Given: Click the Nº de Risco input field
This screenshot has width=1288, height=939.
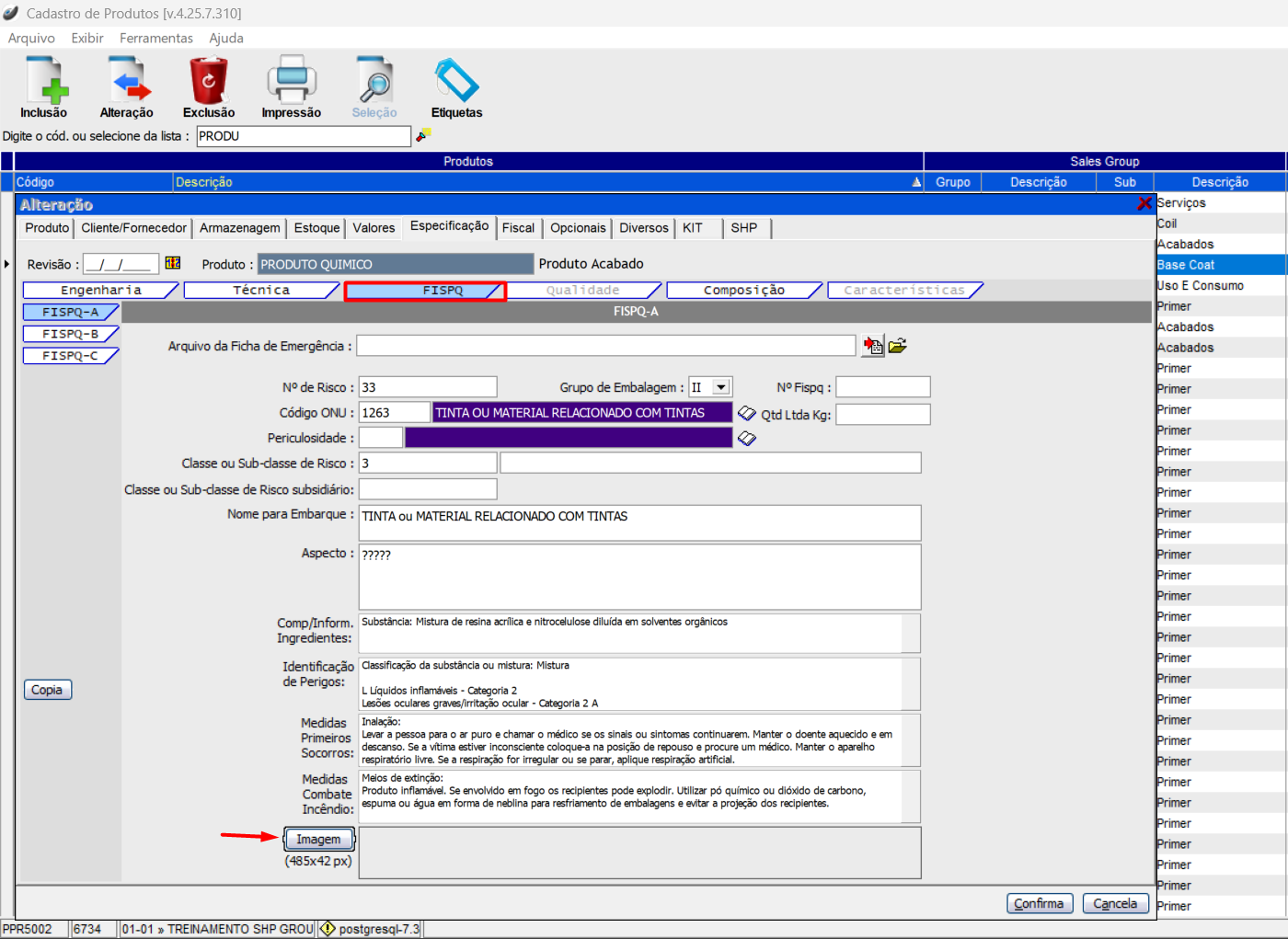Looking at the screenshot, I should pos(427,387).
